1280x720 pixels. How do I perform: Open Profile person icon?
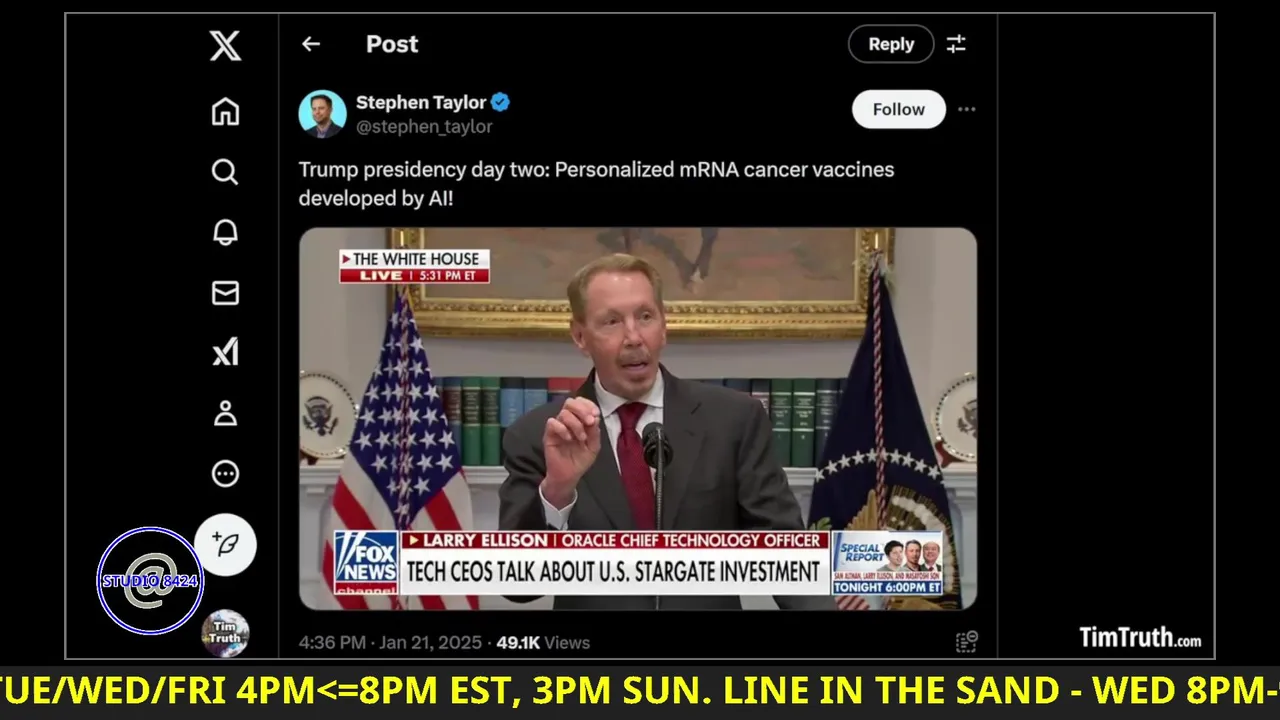pyautogui.click(x=225, y=413)
